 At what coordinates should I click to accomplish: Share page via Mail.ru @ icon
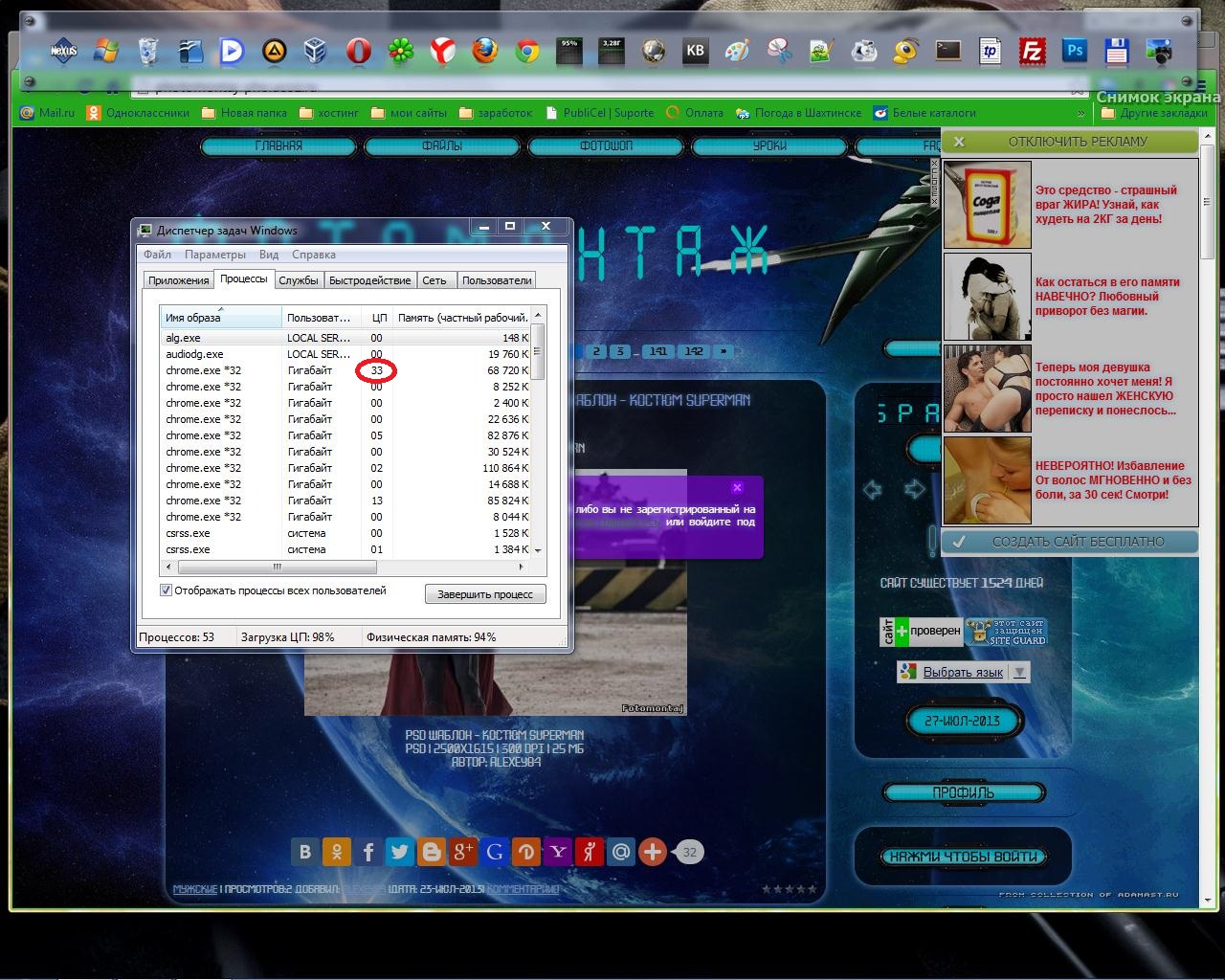pyautogui.click(x=621, y=851)
